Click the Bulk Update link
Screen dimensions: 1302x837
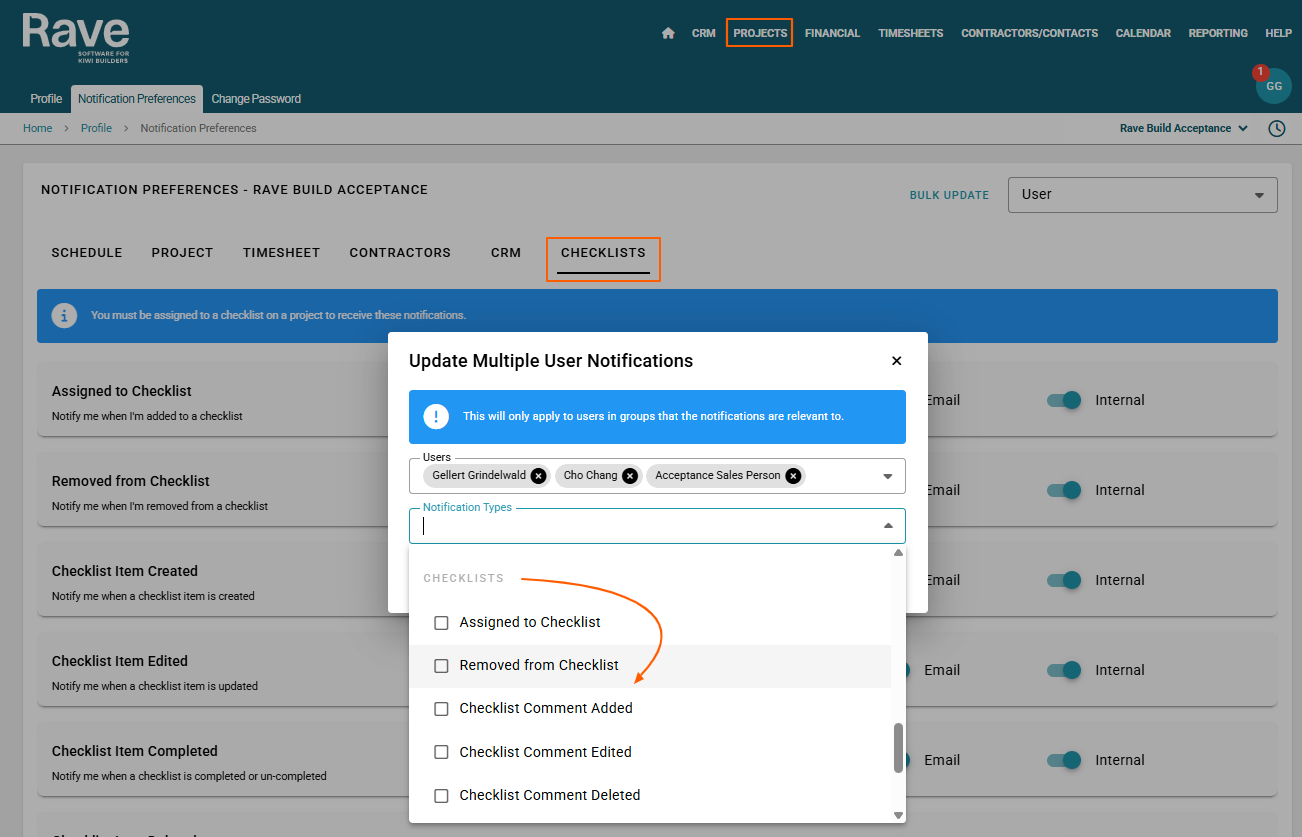pyautogui.click(x=949, y=195)
